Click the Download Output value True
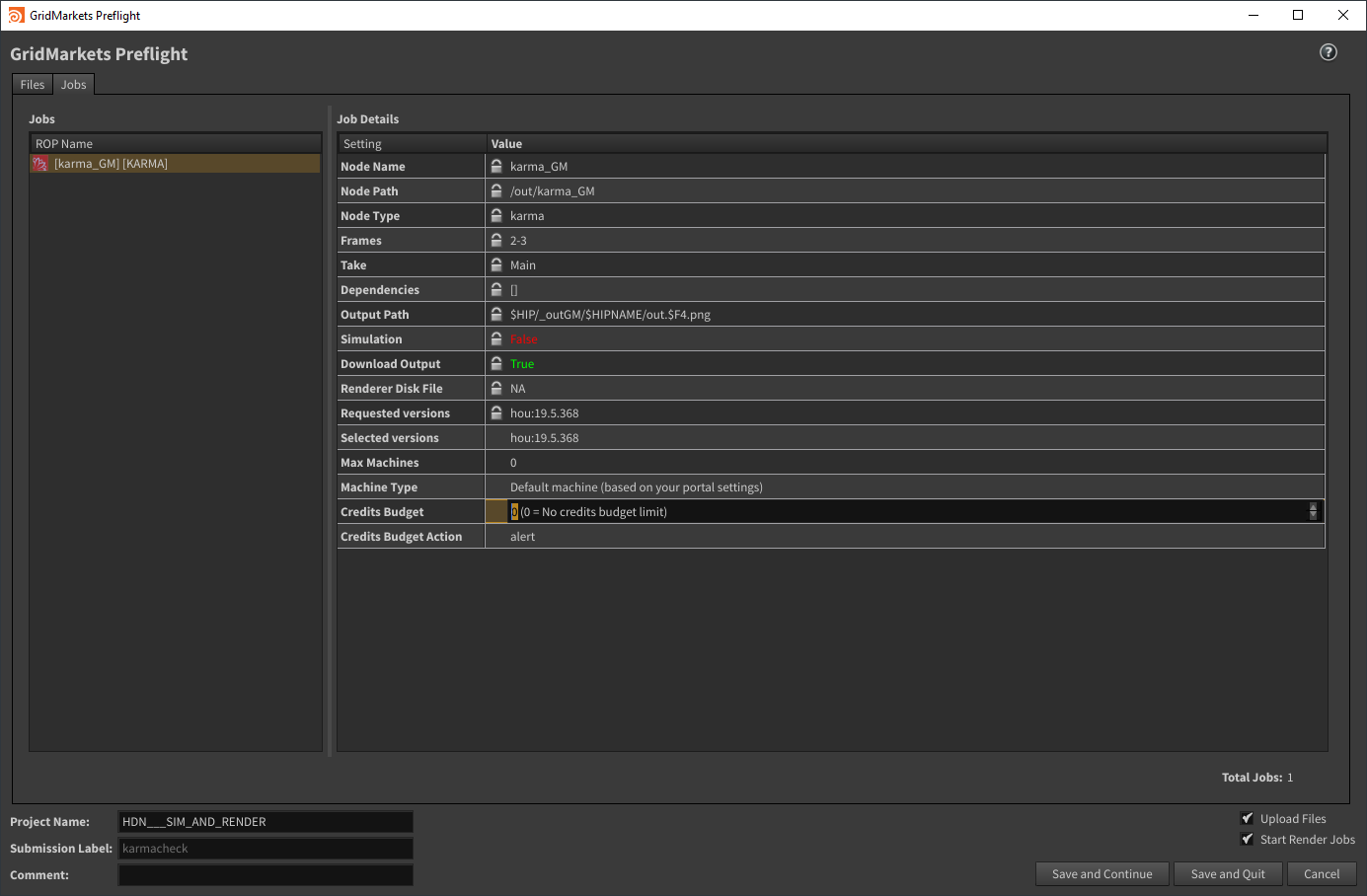1367x896 pixels. tap(521, 364)
